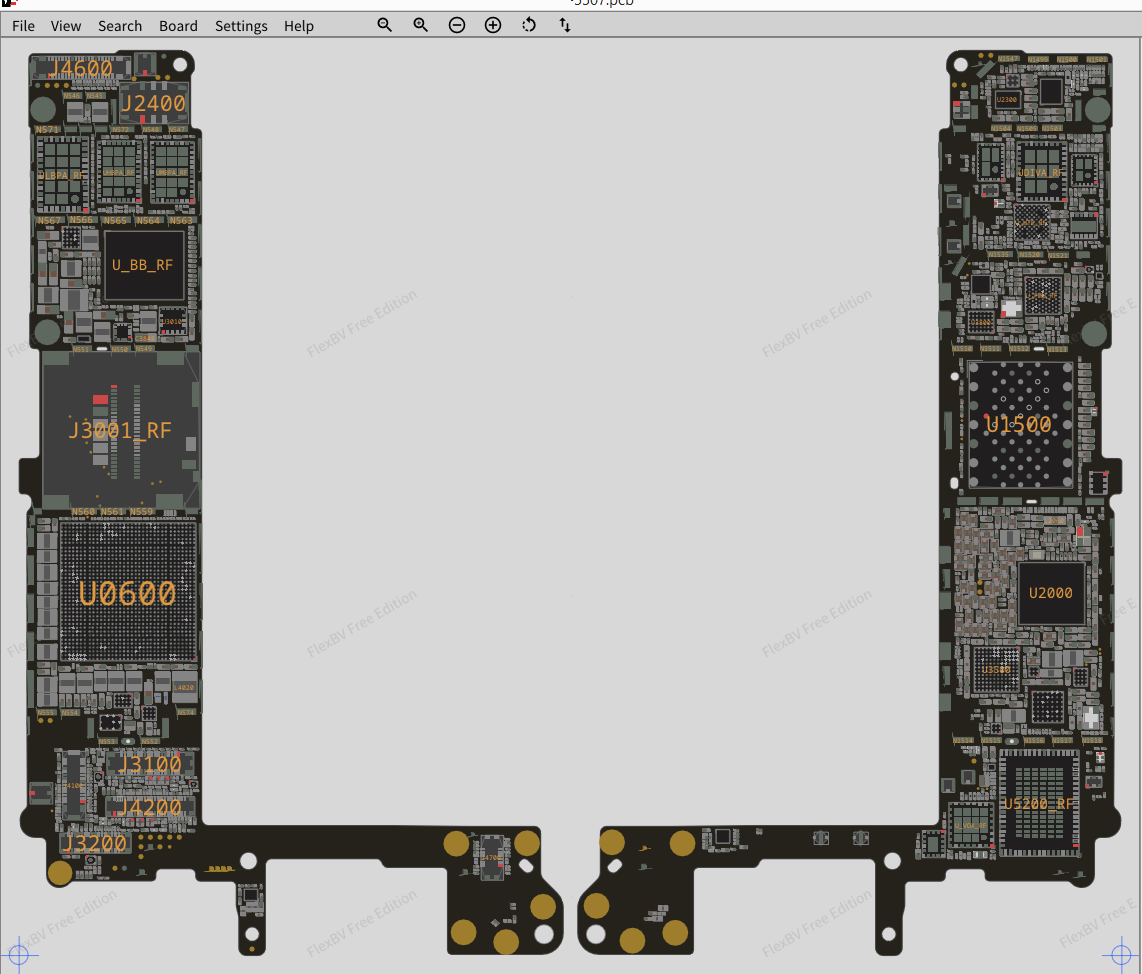Select the U2000 chip
The height and width of the screenshot is (974, 1142).
[x=1050, y=593]
